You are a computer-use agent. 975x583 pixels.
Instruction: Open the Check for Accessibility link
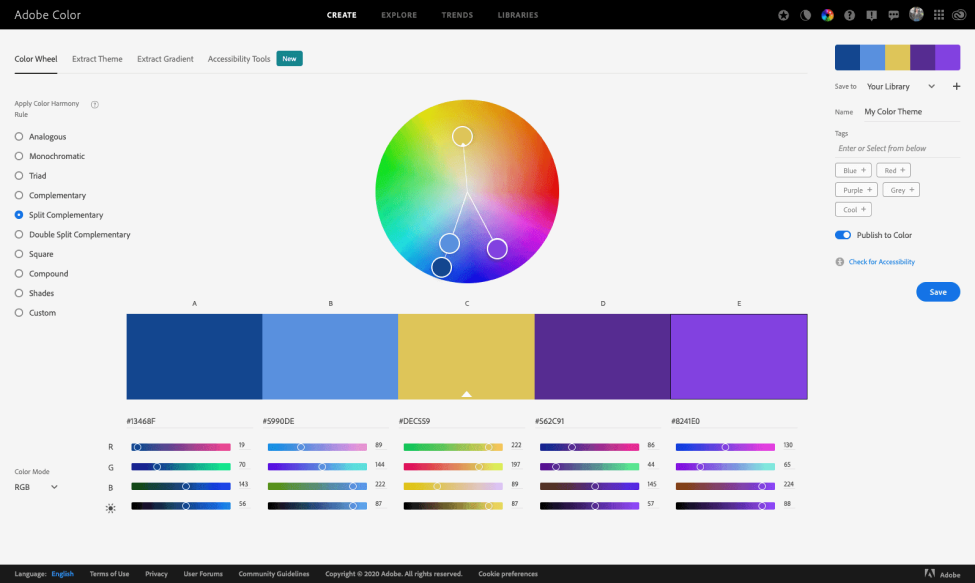(x=882, y=262)
